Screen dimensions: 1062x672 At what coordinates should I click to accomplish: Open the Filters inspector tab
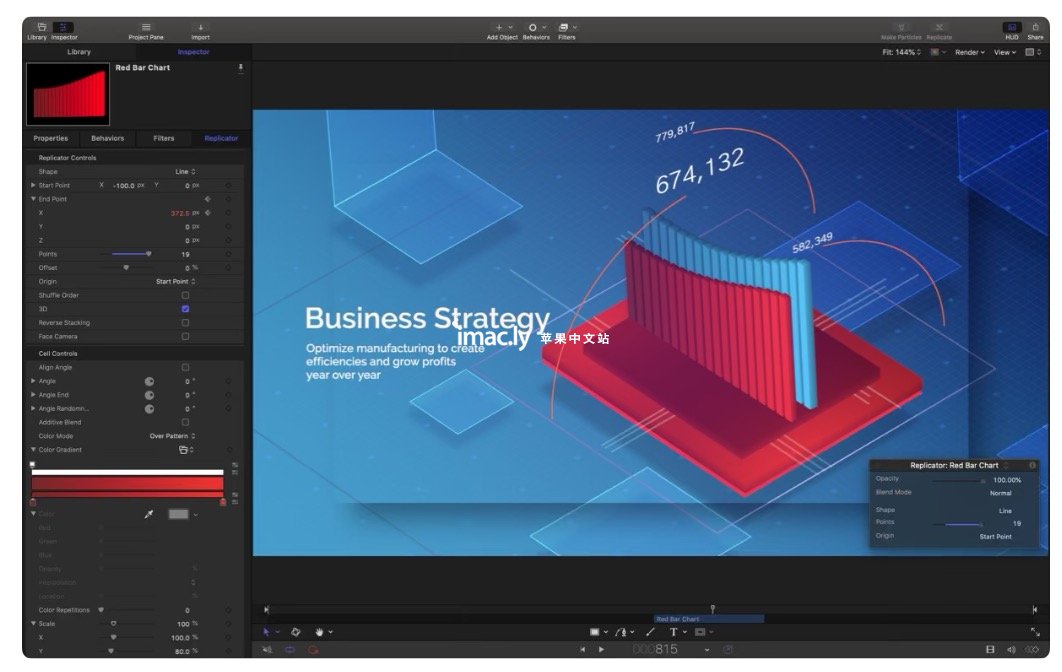pos(164,138)
